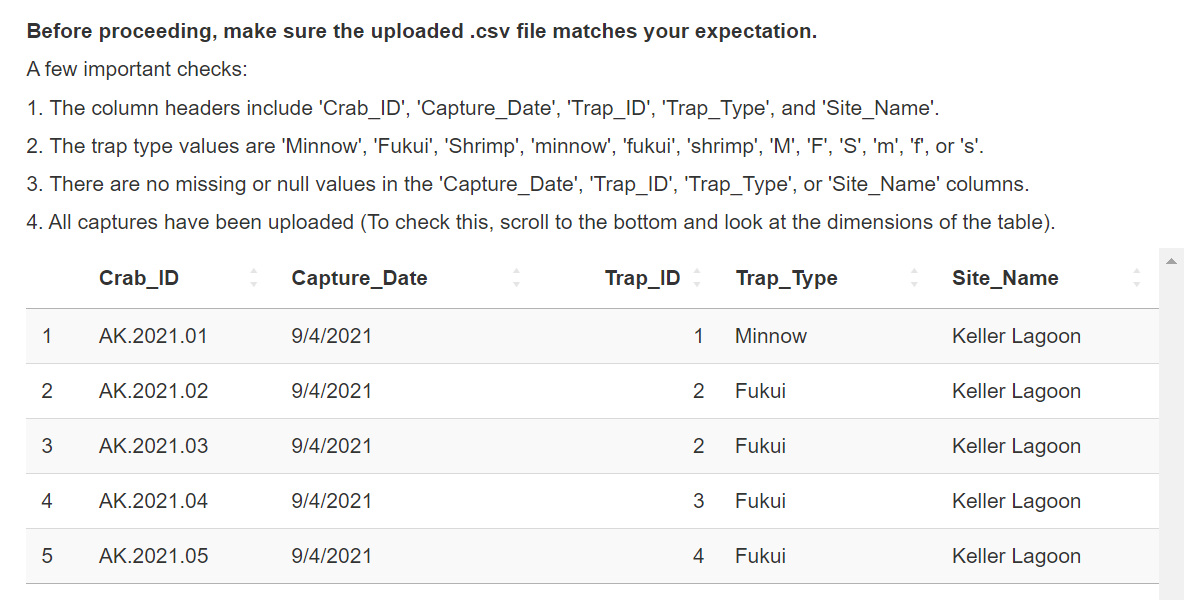Click the scrollbar up arrow
Viewport: 1194px width, 600px height.
click(x=1171, y=261)
